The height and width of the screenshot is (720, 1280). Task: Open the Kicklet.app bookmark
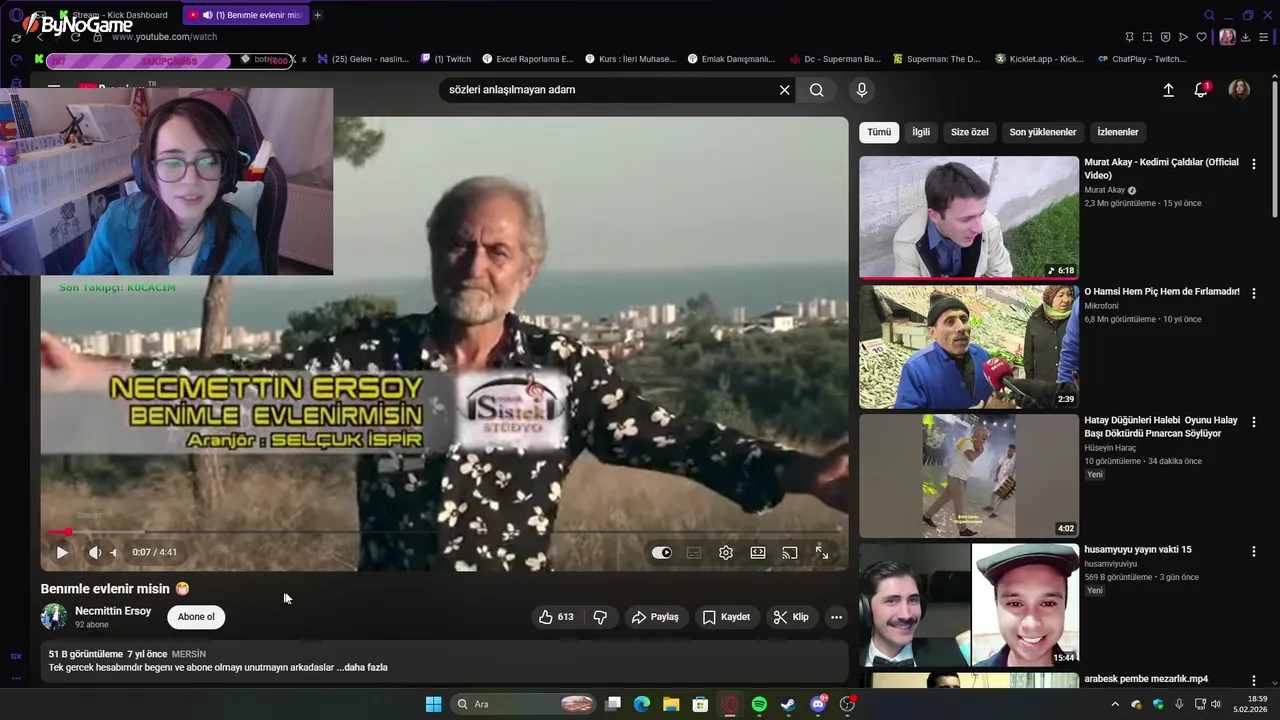(1040, 59)
